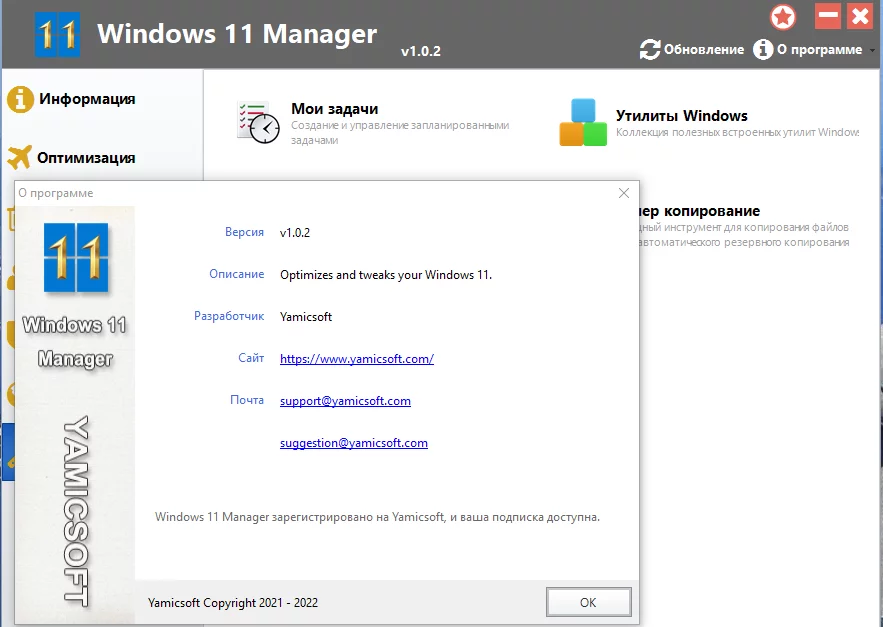This screenshot has height=627, width=883.
Task: Click the red star favorites icon
Action: tap(783, 17)
